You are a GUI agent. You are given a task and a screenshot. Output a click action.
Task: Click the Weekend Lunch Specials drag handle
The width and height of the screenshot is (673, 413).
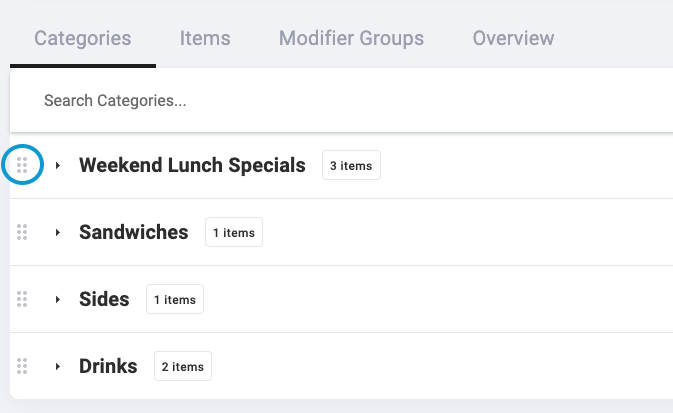click(22, 165)
